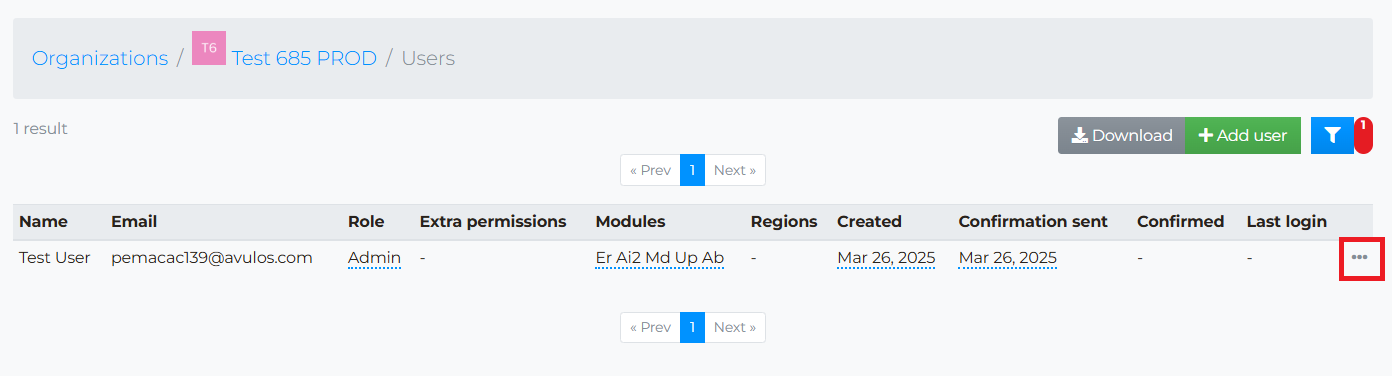Click the Last login column header
1392x376 pixels.
(1286, 222)
